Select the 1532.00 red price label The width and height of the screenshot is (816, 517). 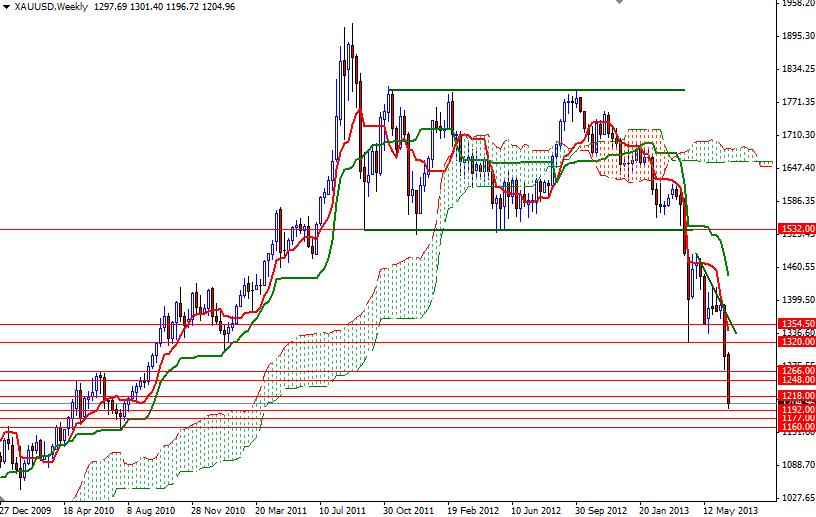click(795, 229)
